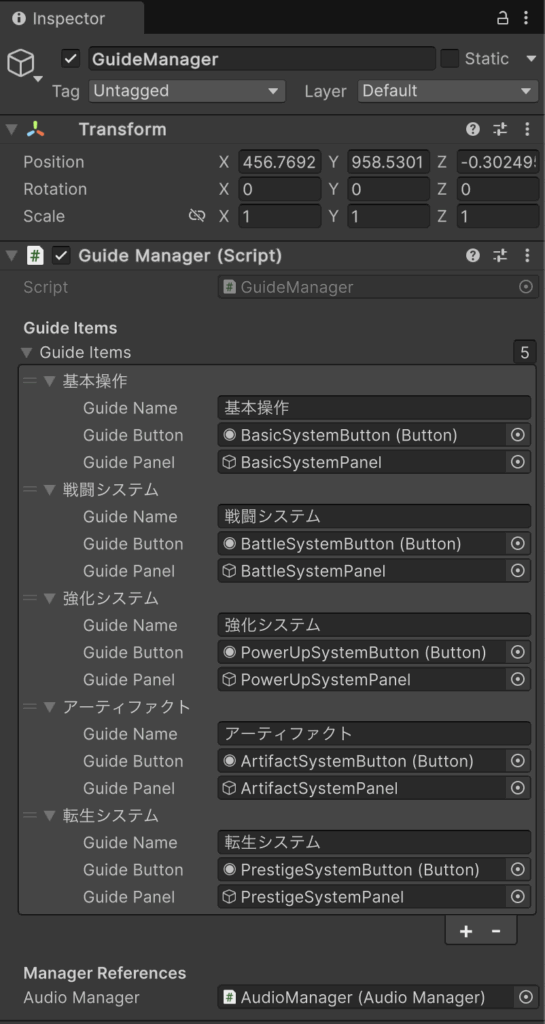545x1024 pixels.
Task: Enable the Static checkbox
Action: click(450, 59)
